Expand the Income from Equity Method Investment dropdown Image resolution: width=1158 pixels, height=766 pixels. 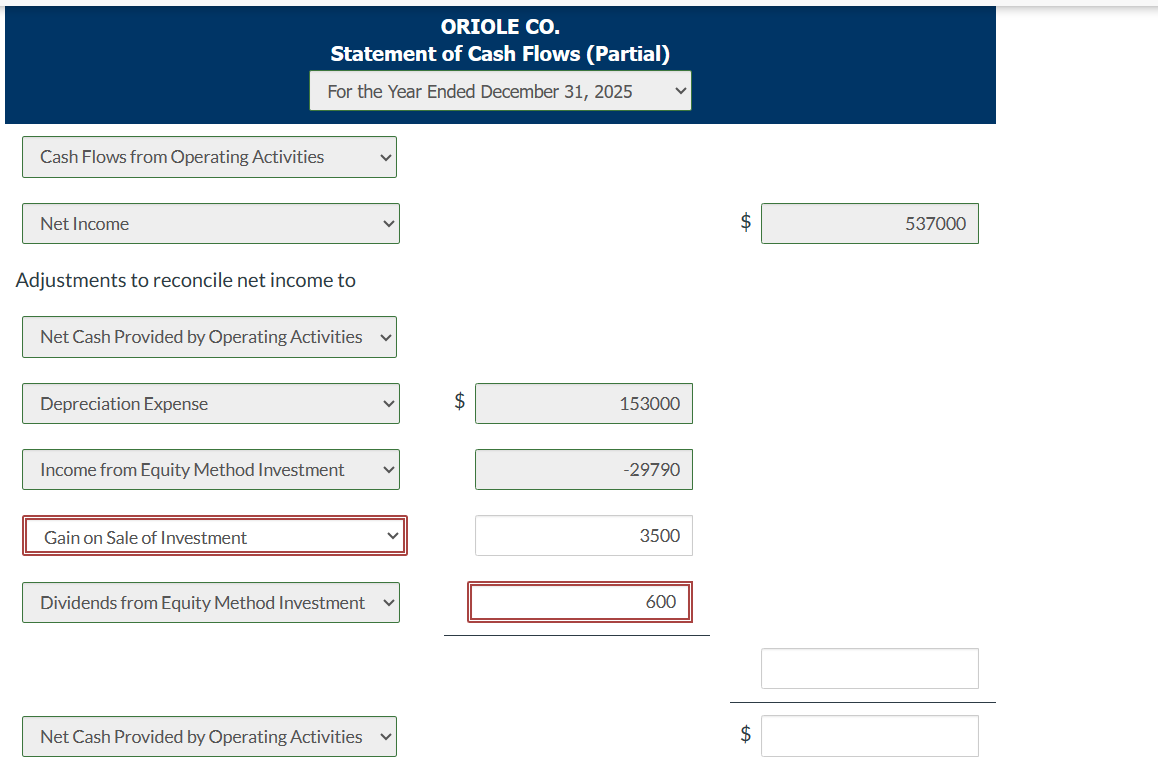coord(210,469)
